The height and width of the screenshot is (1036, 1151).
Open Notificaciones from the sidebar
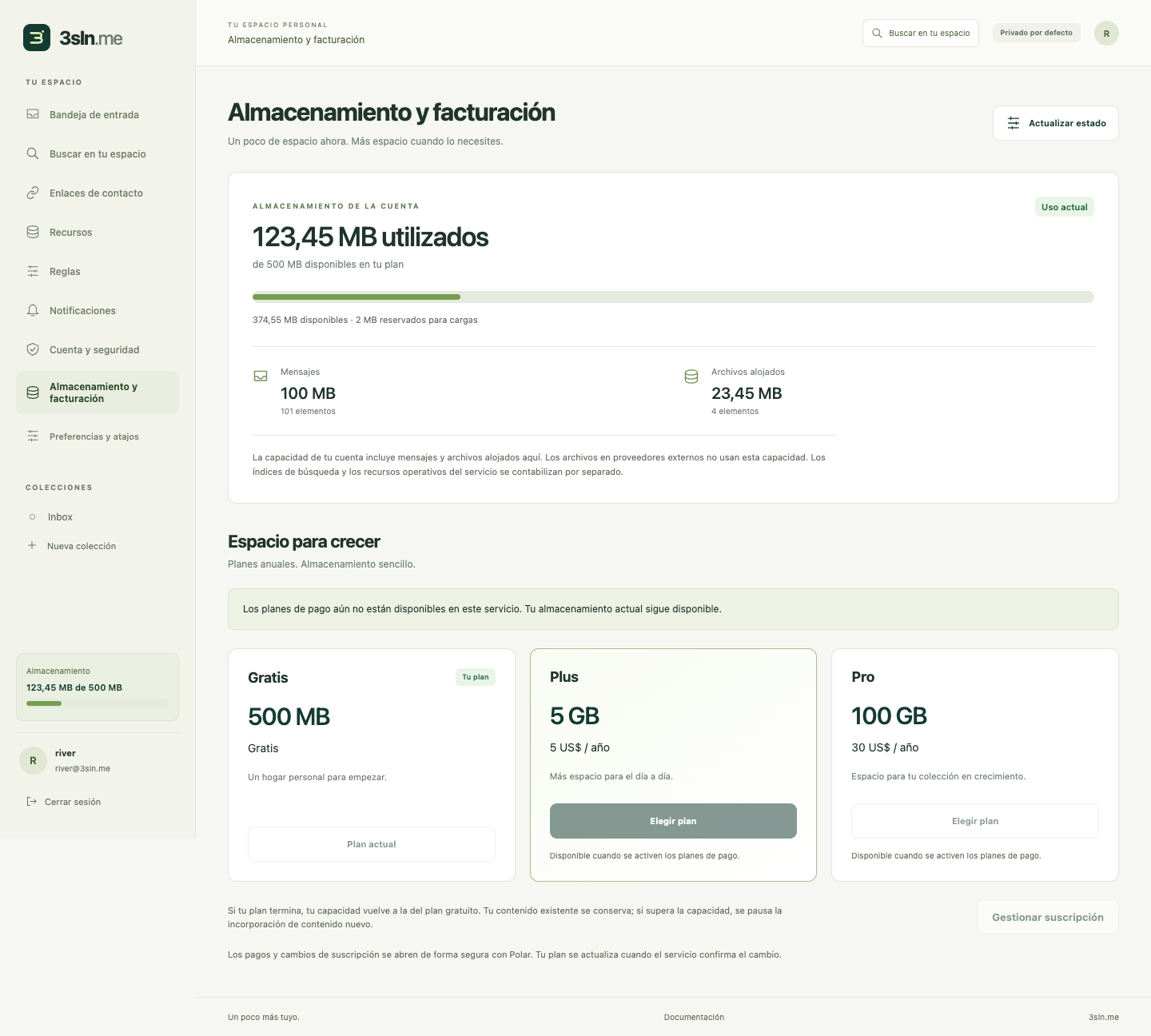click(x=98, y=310)
